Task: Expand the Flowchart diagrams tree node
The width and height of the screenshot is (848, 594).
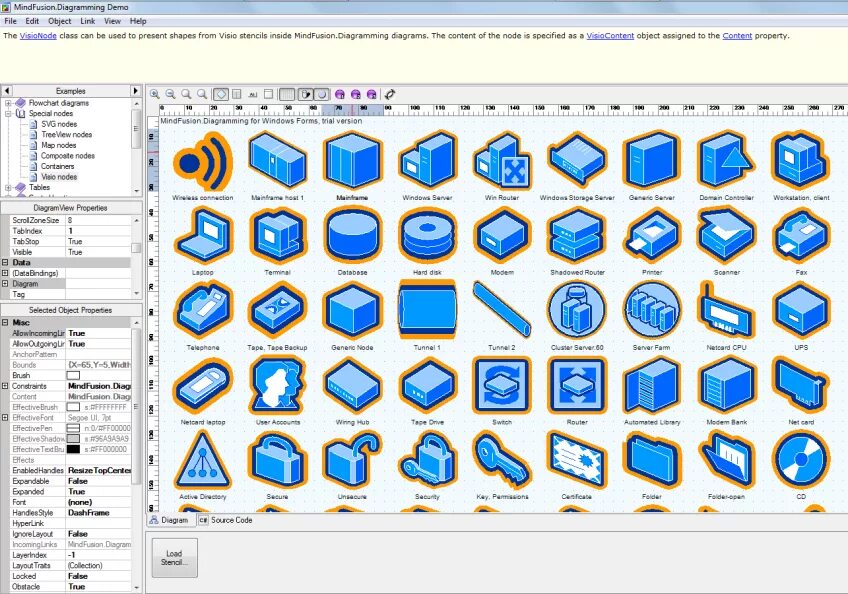Action: coord(8,103)
